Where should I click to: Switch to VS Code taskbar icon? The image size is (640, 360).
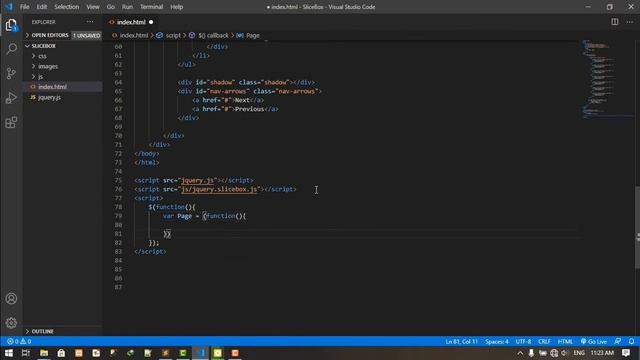pyautogui.click(x=200, y=353)
